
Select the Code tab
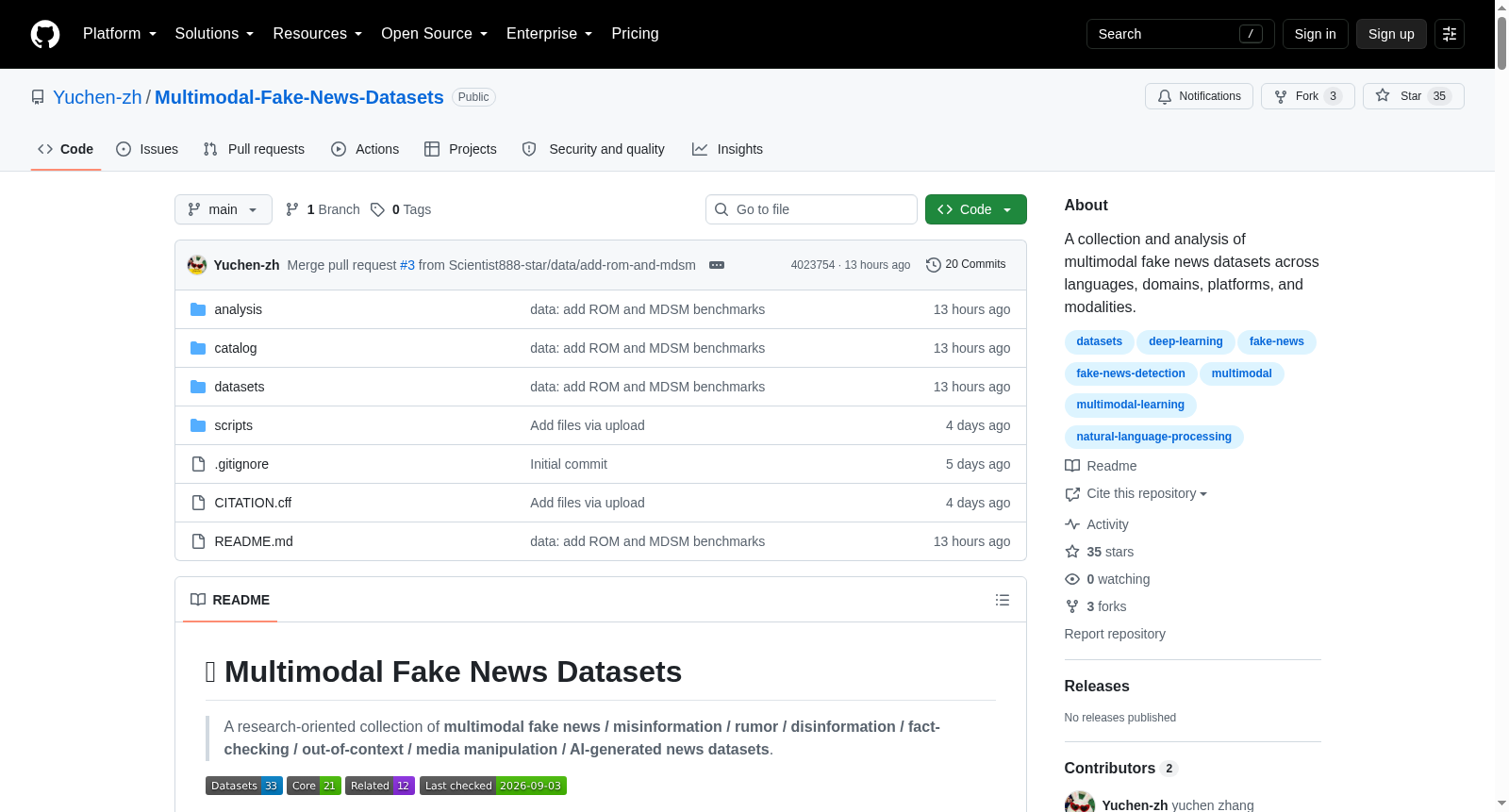[66, 149]
